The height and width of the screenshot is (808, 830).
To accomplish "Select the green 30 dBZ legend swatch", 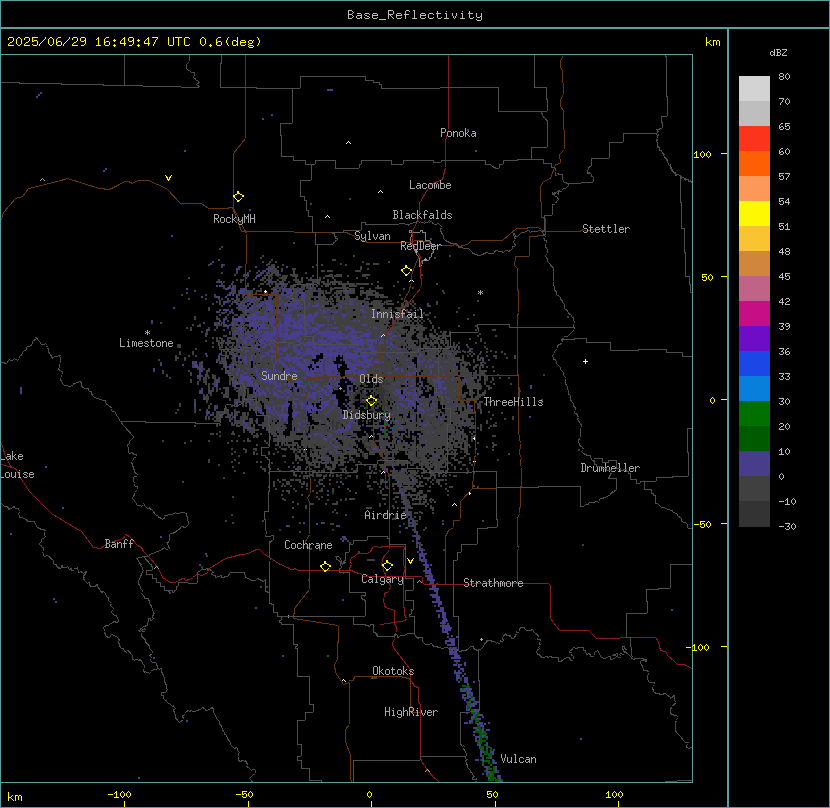I will [x=754, y=414].
